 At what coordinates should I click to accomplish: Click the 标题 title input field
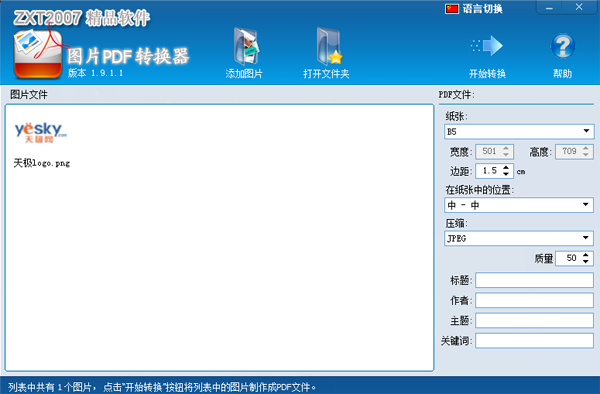coord(534,280)
